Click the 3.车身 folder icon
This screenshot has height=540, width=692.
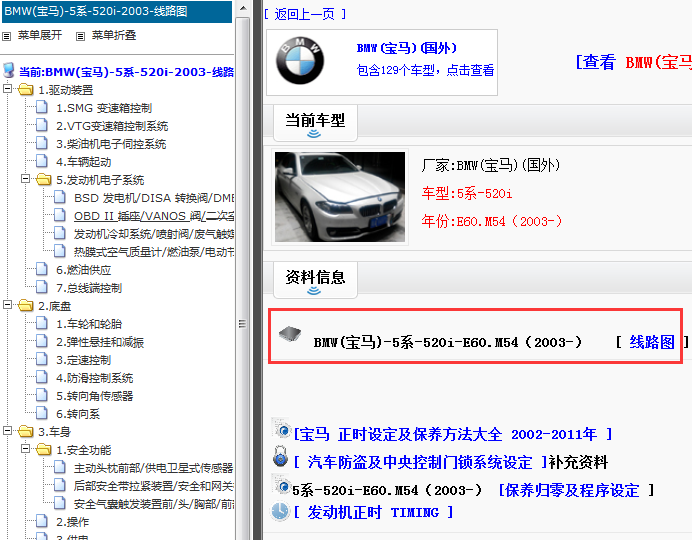[26, 431]
